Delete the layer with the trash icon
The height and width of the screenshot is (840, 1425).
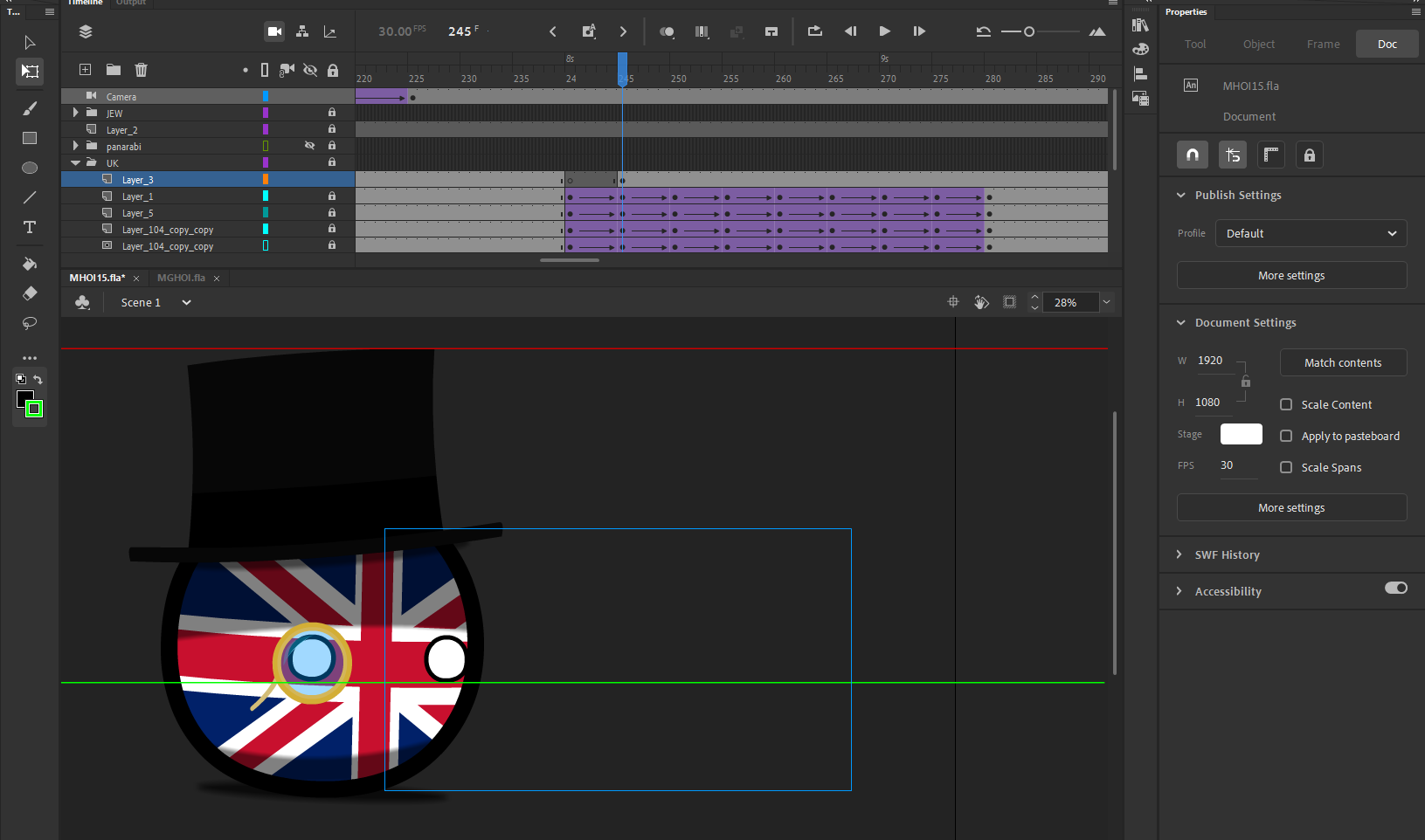141,70
